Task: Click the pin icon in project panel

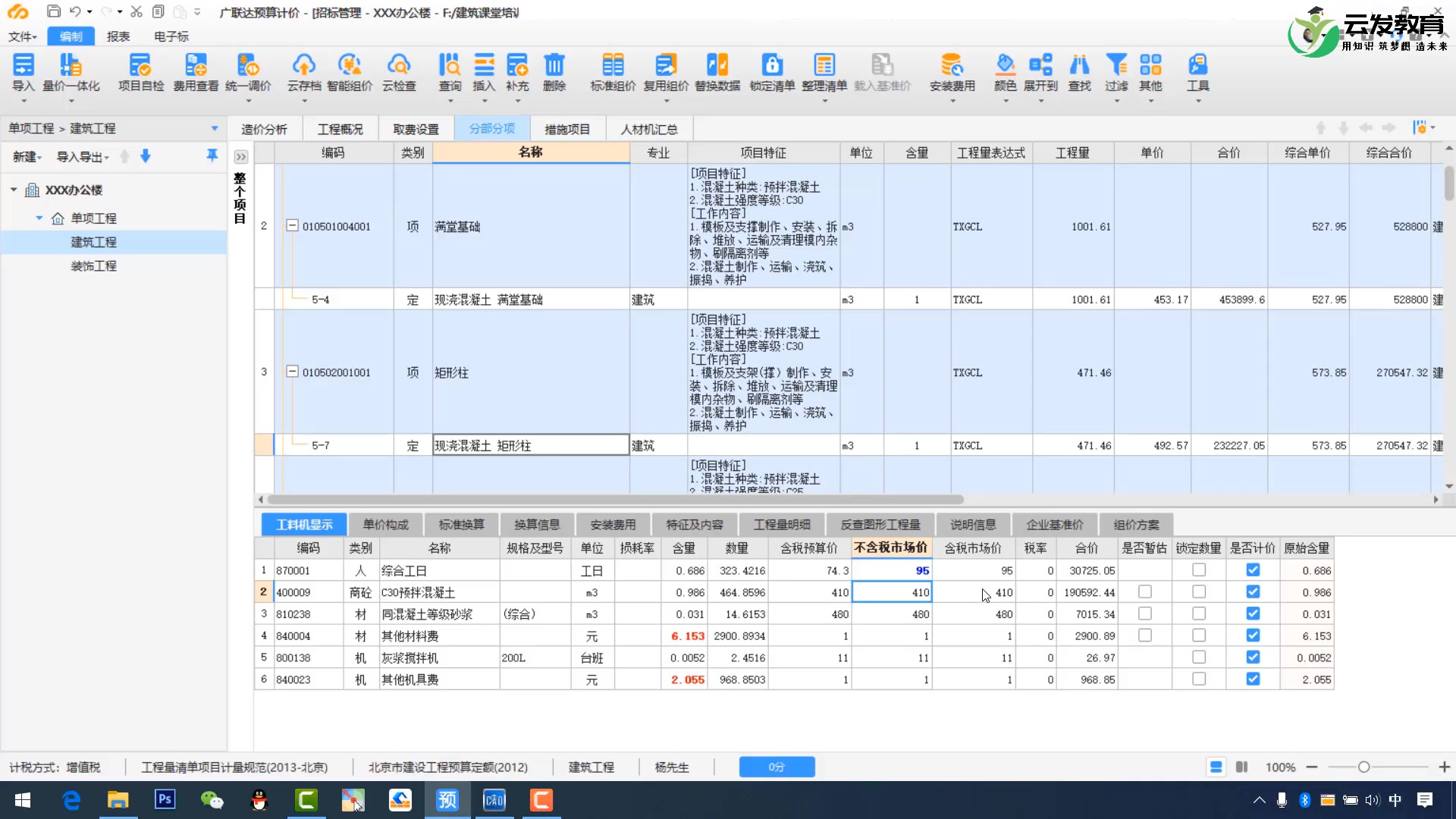Action: click(212, 155)
